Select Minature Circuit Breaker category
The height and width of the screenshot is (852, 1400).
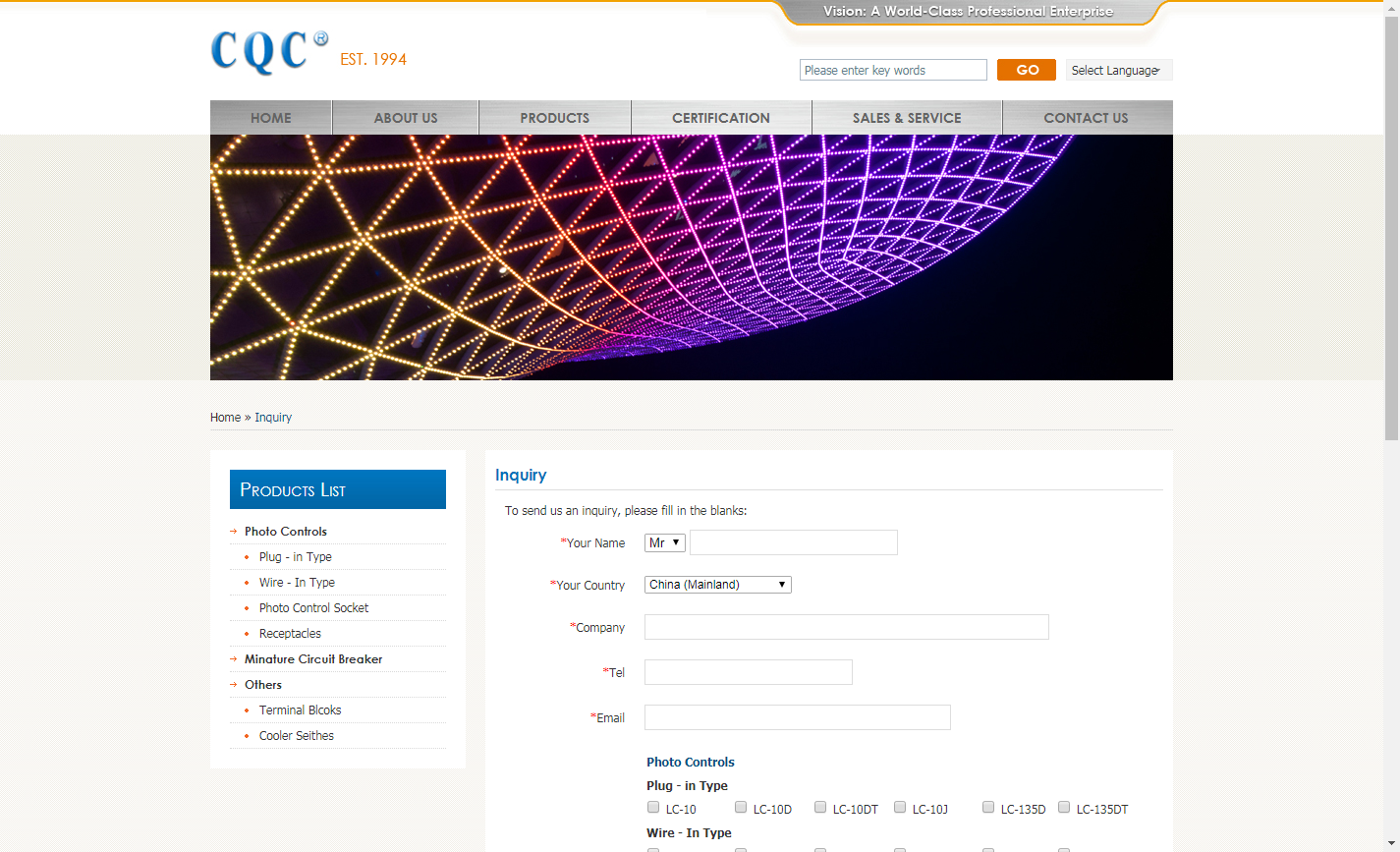(x=312, y=659)
